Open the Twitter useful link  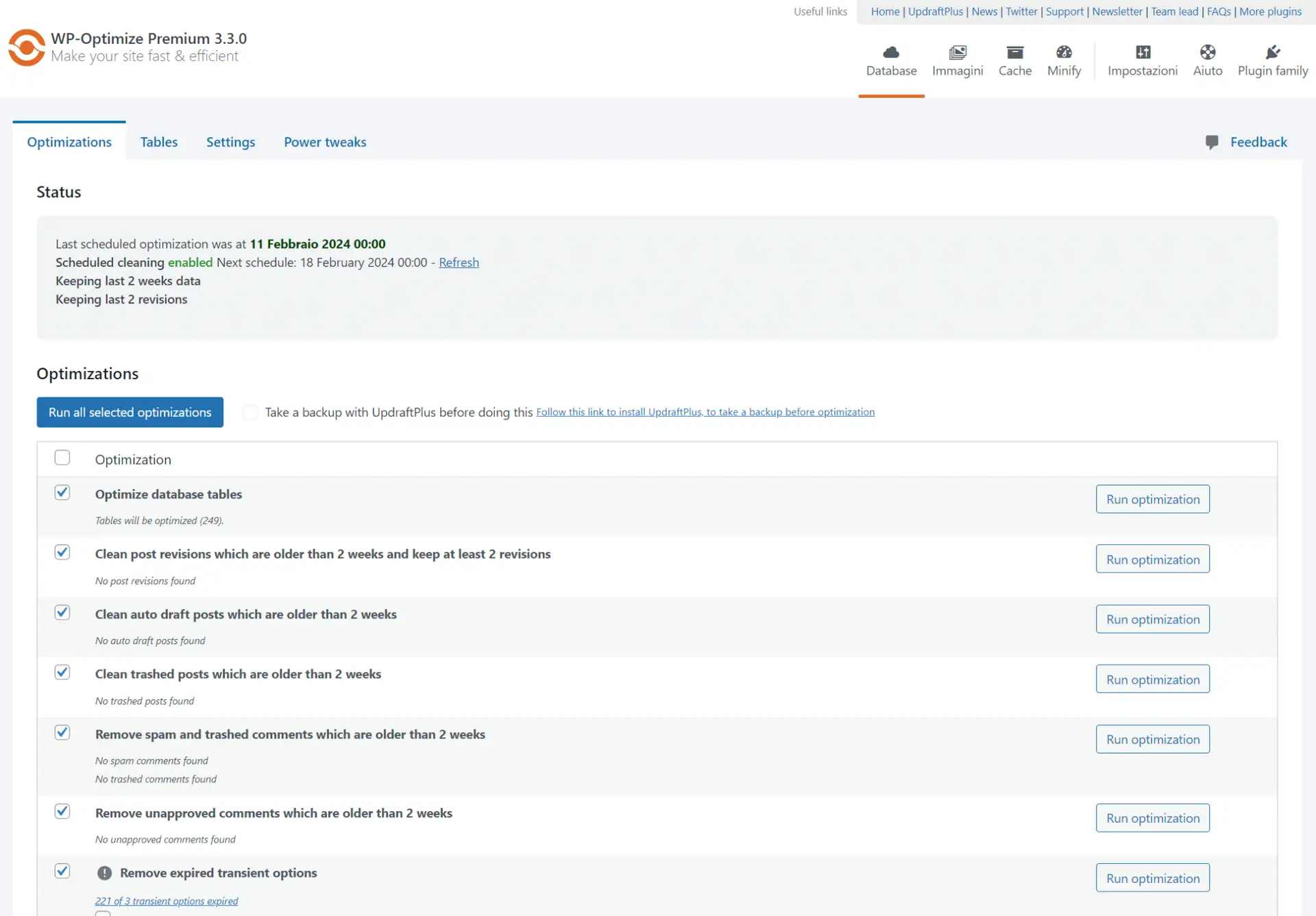[x=1021, y=12]
